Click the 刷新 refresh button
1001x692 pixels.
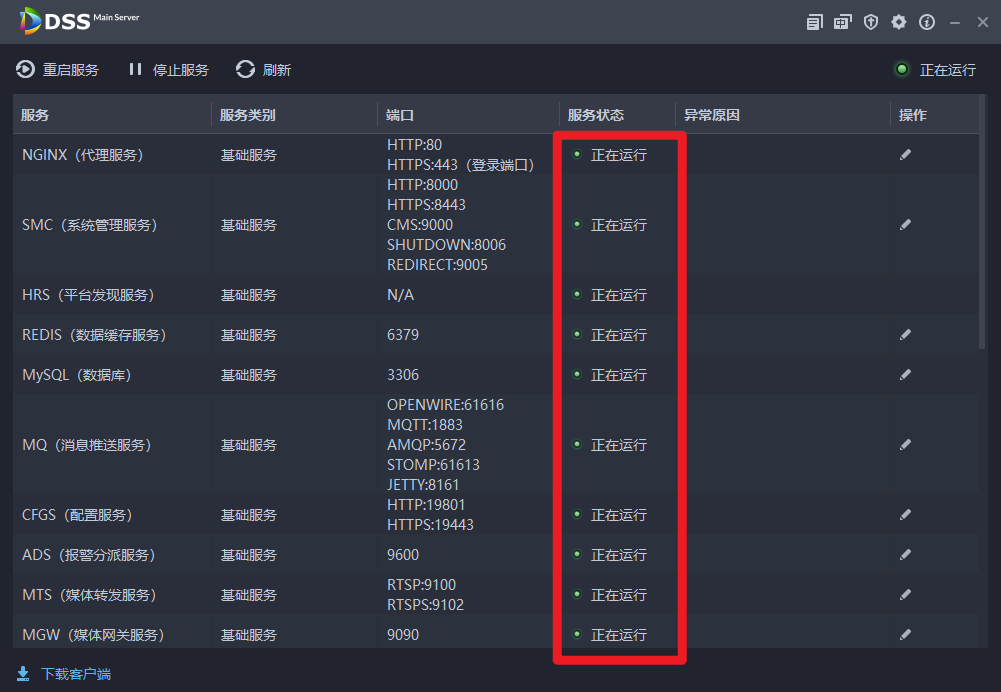264,70
